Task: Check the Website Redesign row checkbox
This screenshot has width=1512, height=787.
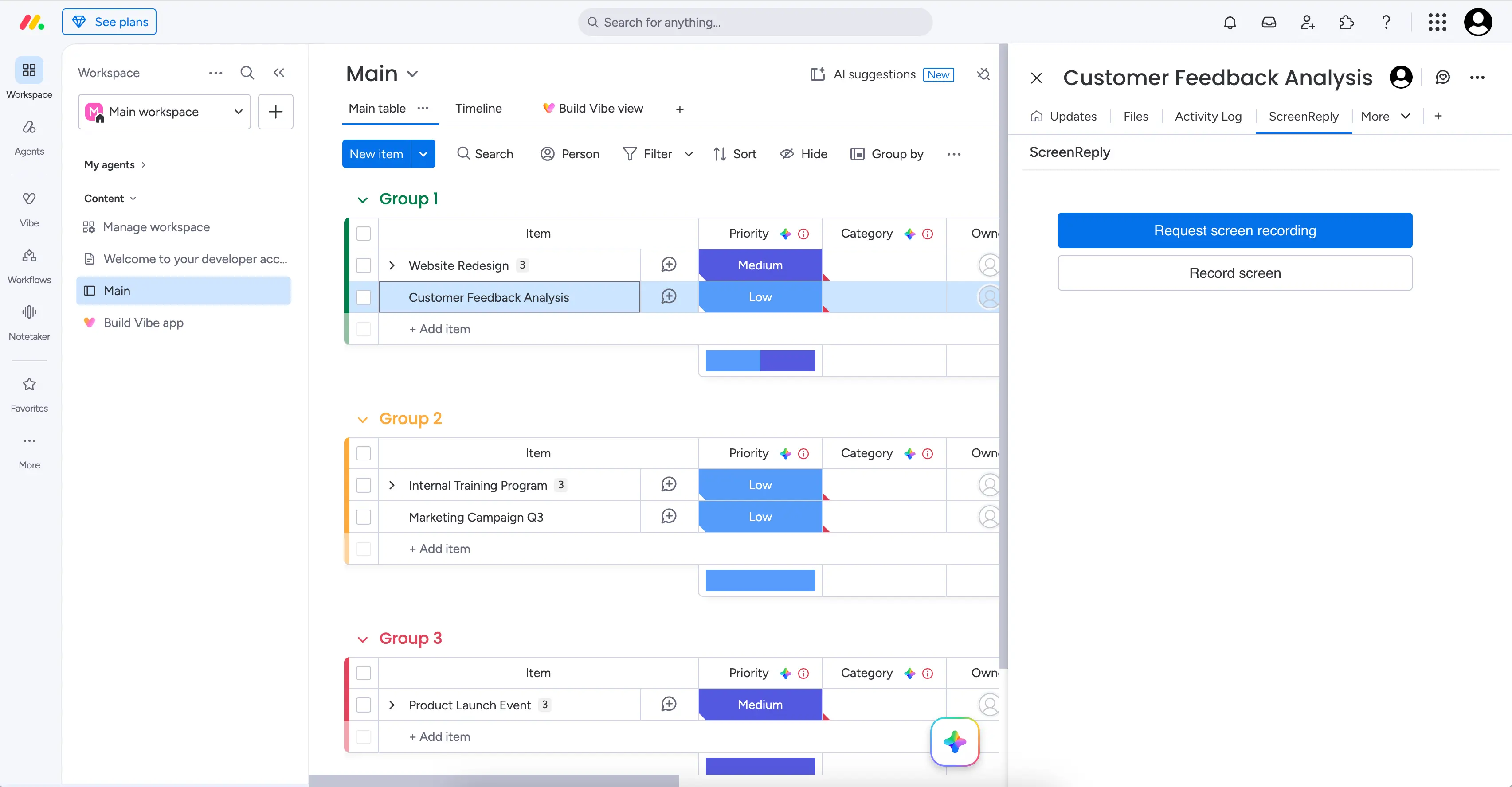Action: tap(364, 265)
